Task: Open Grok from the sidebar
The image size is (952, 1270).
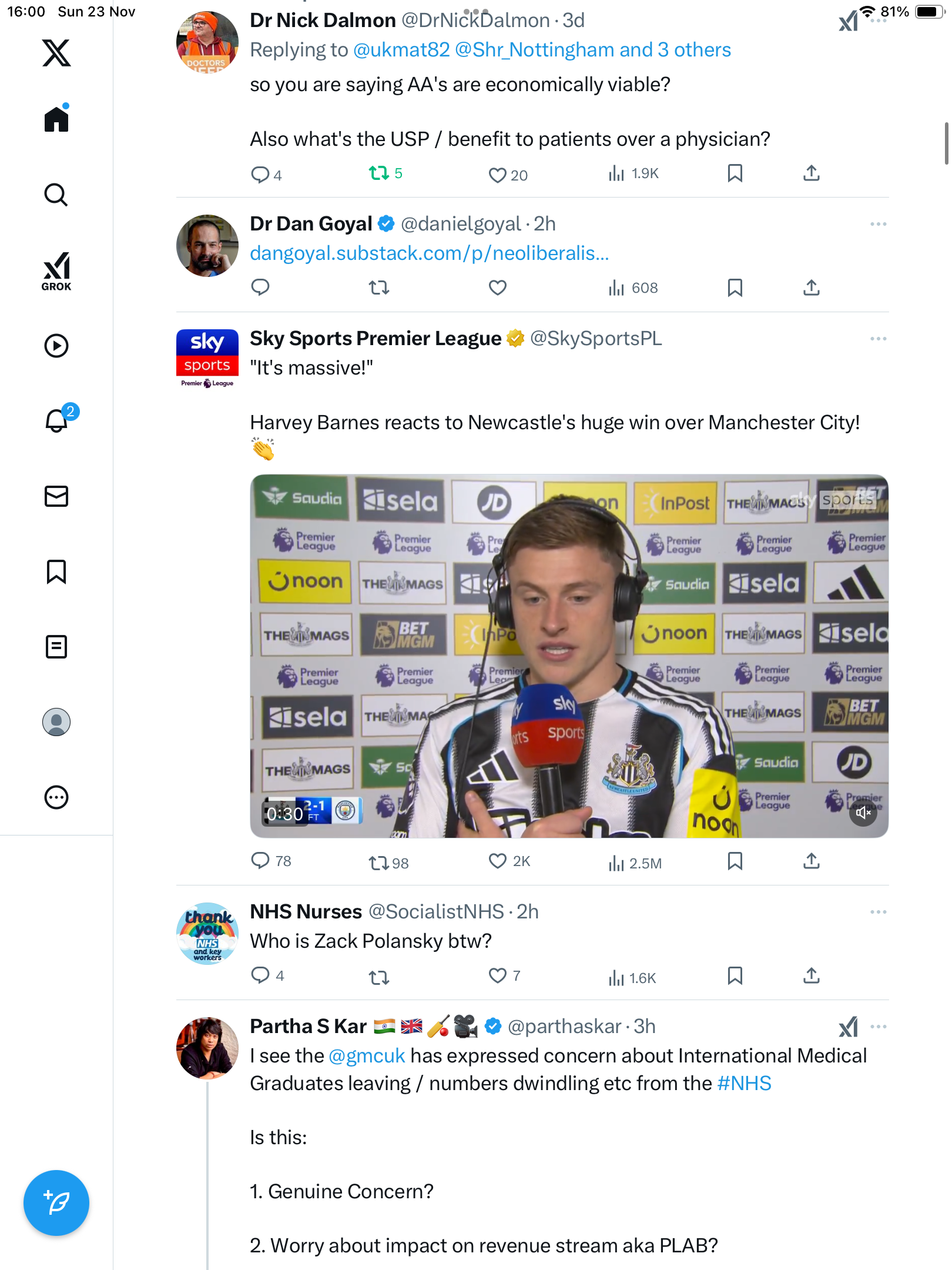Action: [56, 271]
